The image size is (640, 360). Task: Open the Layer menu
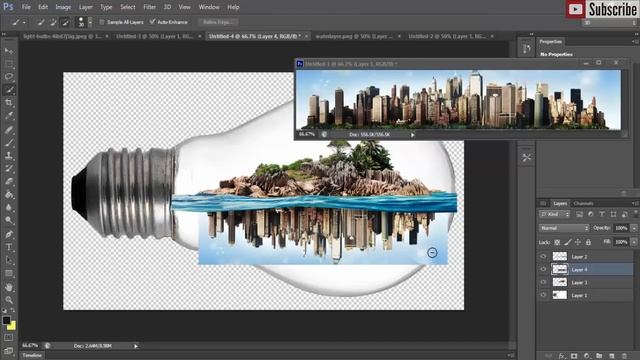pyautogui.click(x=86, y=7)
